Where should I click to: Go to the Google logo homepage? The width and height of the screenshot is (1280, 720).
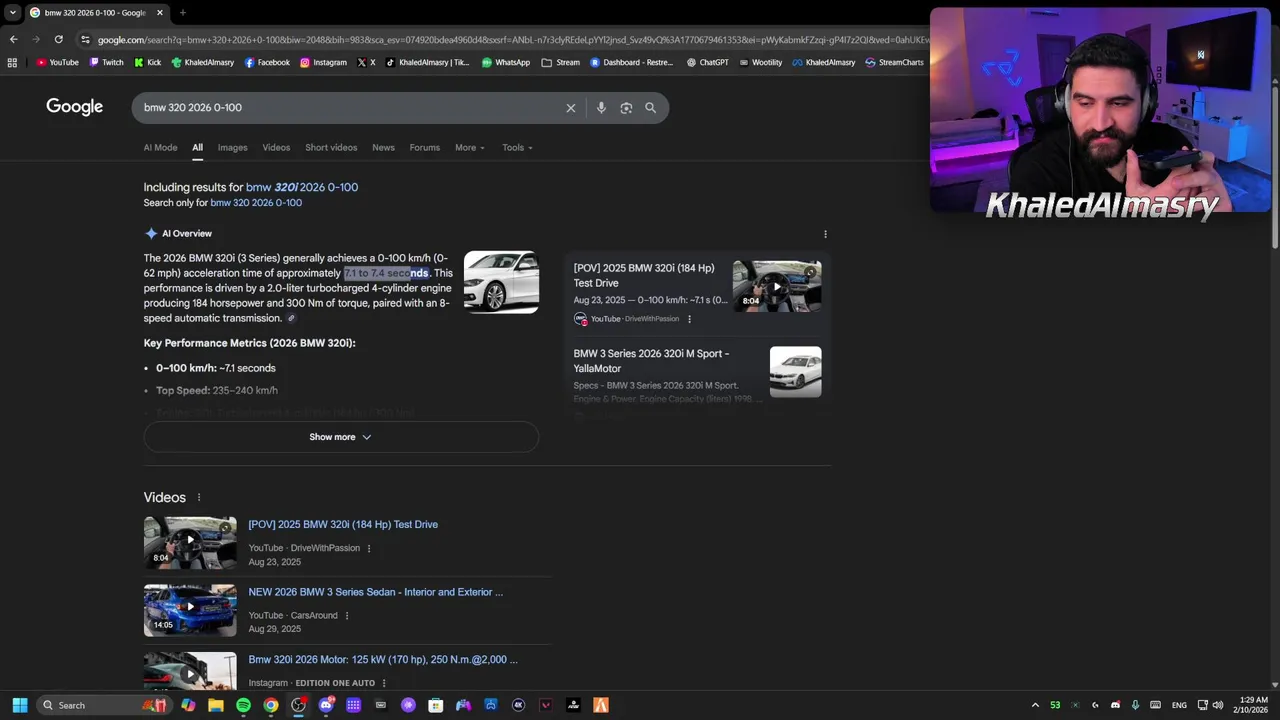[74, 107]
